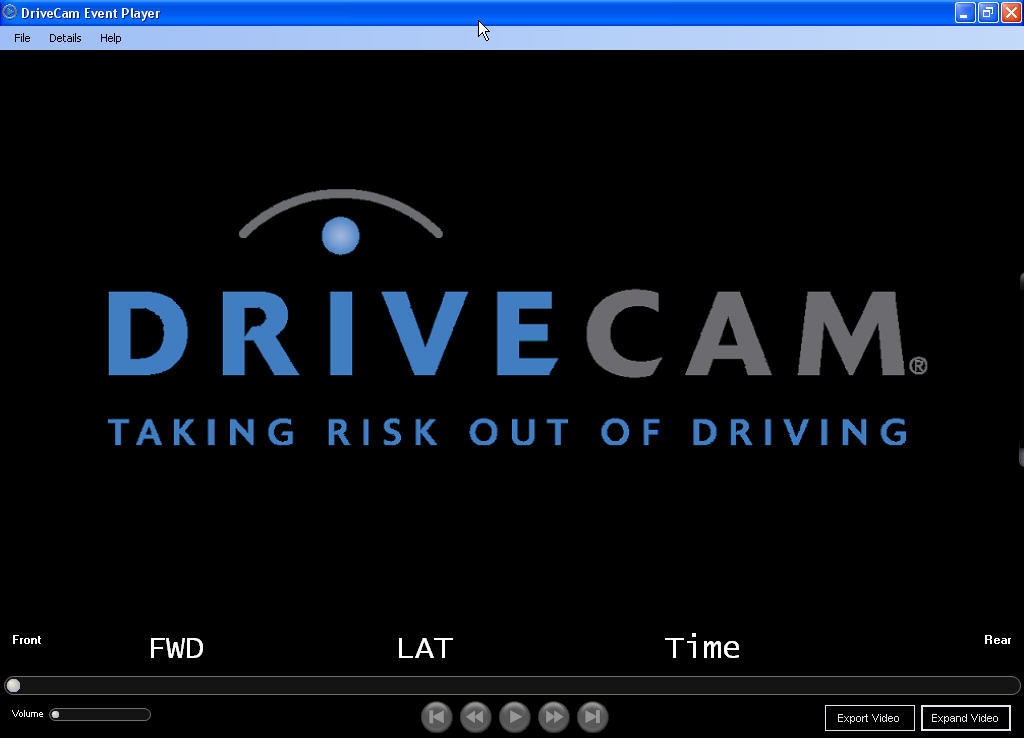Toggle the FWD accelerometer graph label
Screen dimensions: 1024x738
tap(176, 648)
